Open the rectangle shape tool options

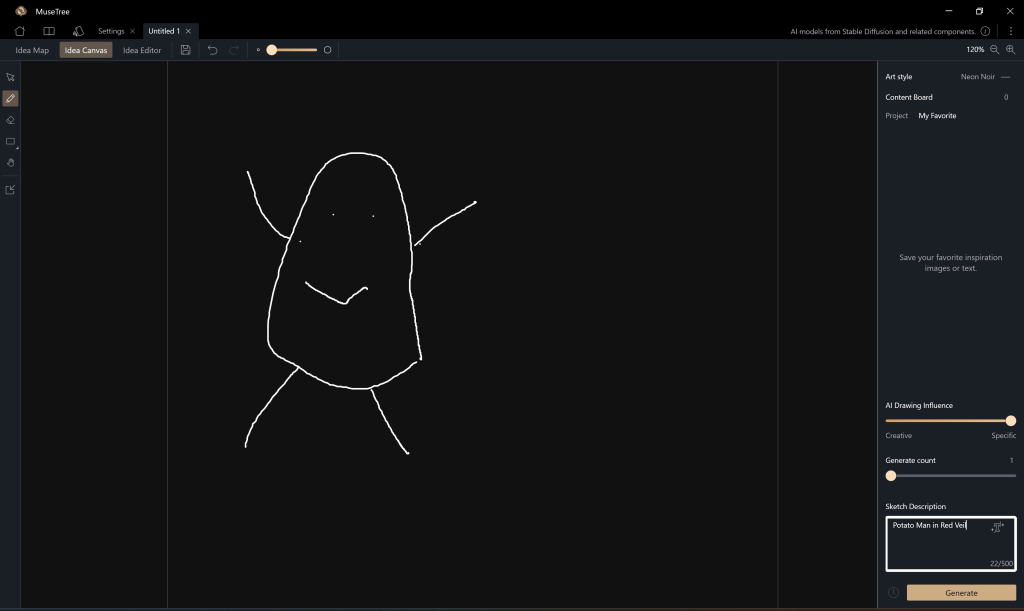10,141
